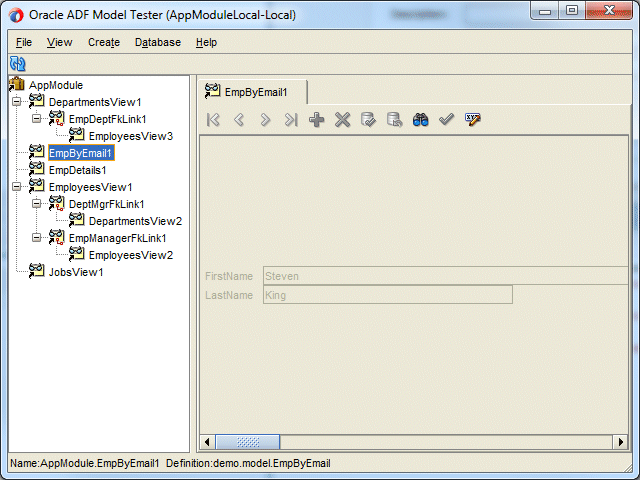Viewport: 640px width, 480px height.
Task: Go to previous record arrow icon
Action: tap(239, 120)
